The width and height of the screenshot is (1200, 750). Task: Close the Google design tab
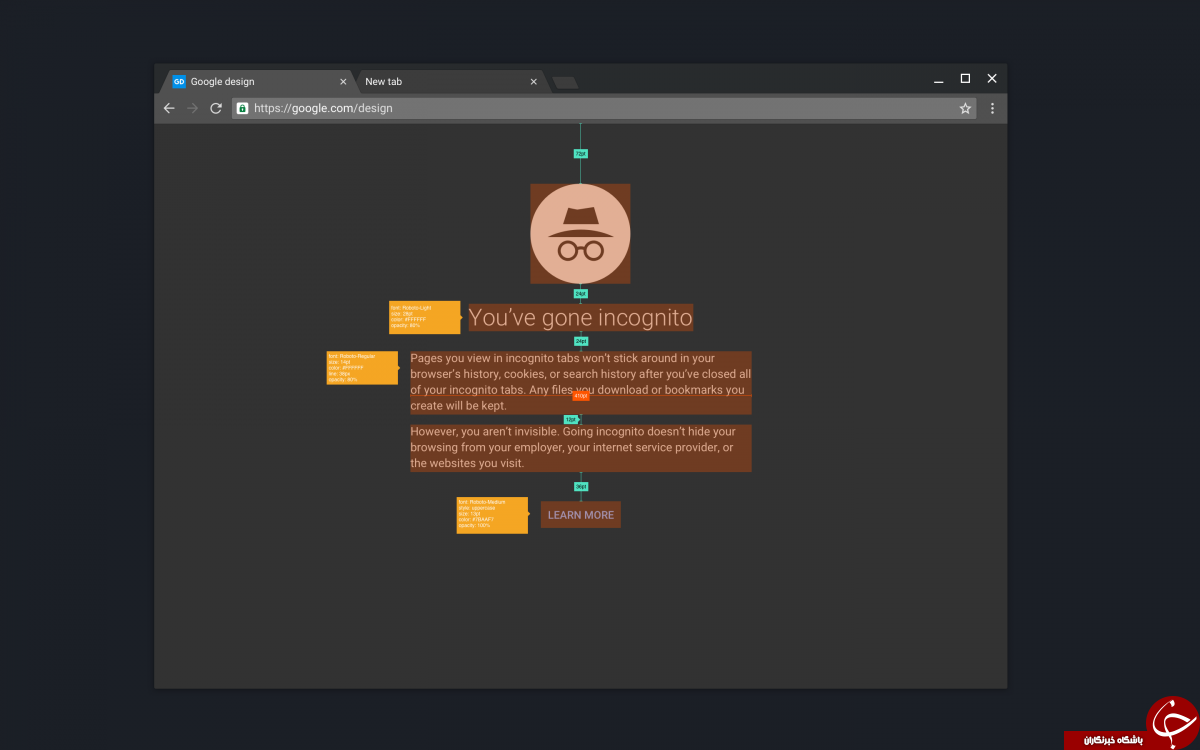coord(343,82)
